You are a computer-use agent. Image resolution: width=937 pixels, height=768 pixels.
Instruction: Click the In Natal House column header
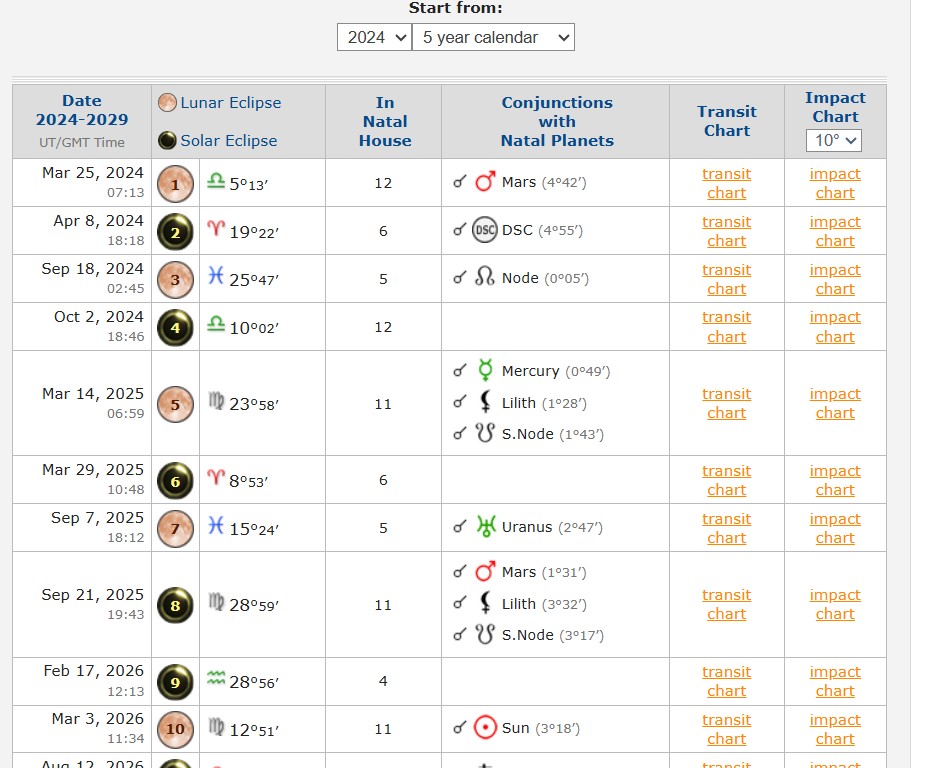[x=385, y=121]
